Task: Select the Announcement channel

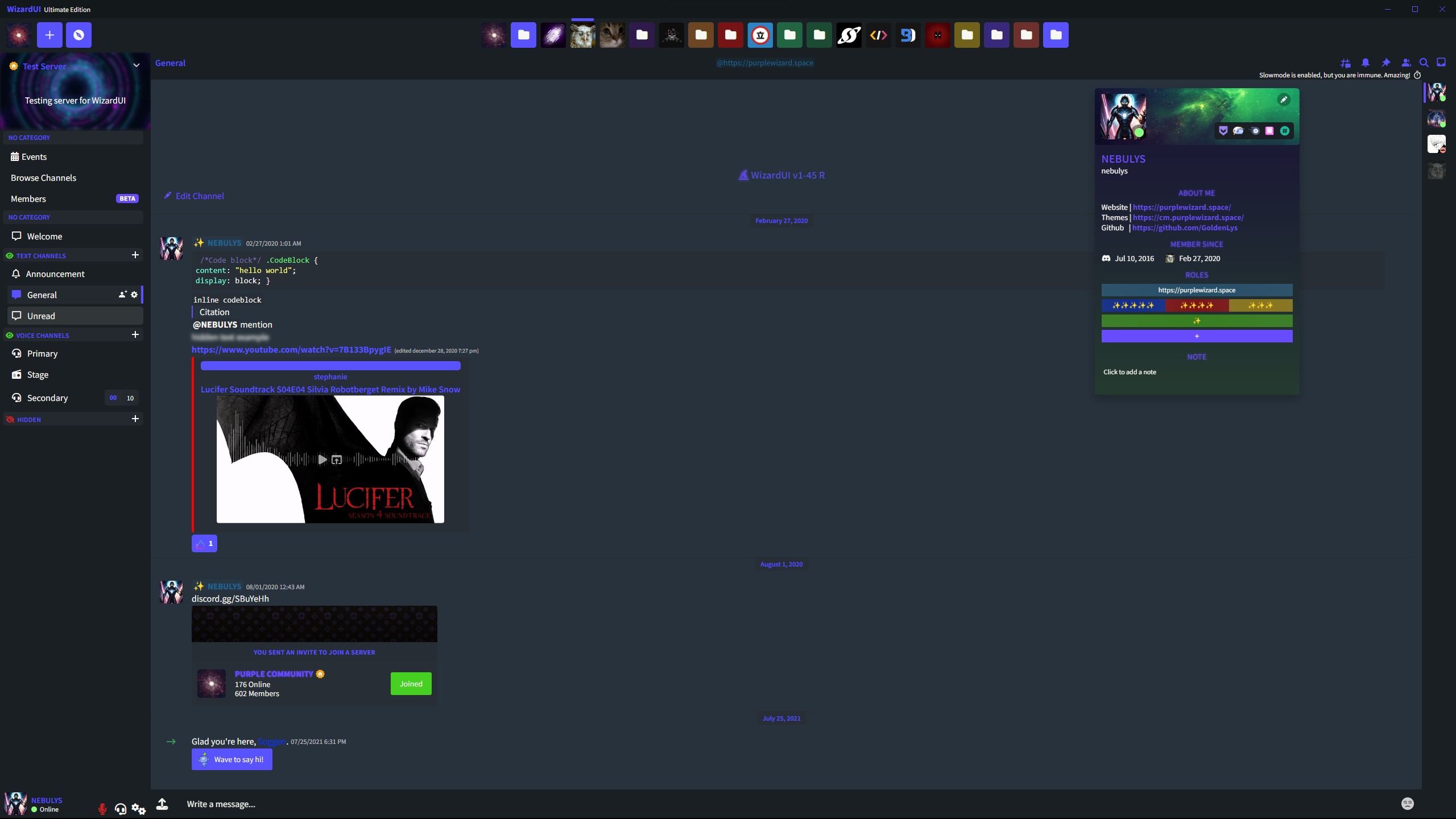Action: [74, 274]
